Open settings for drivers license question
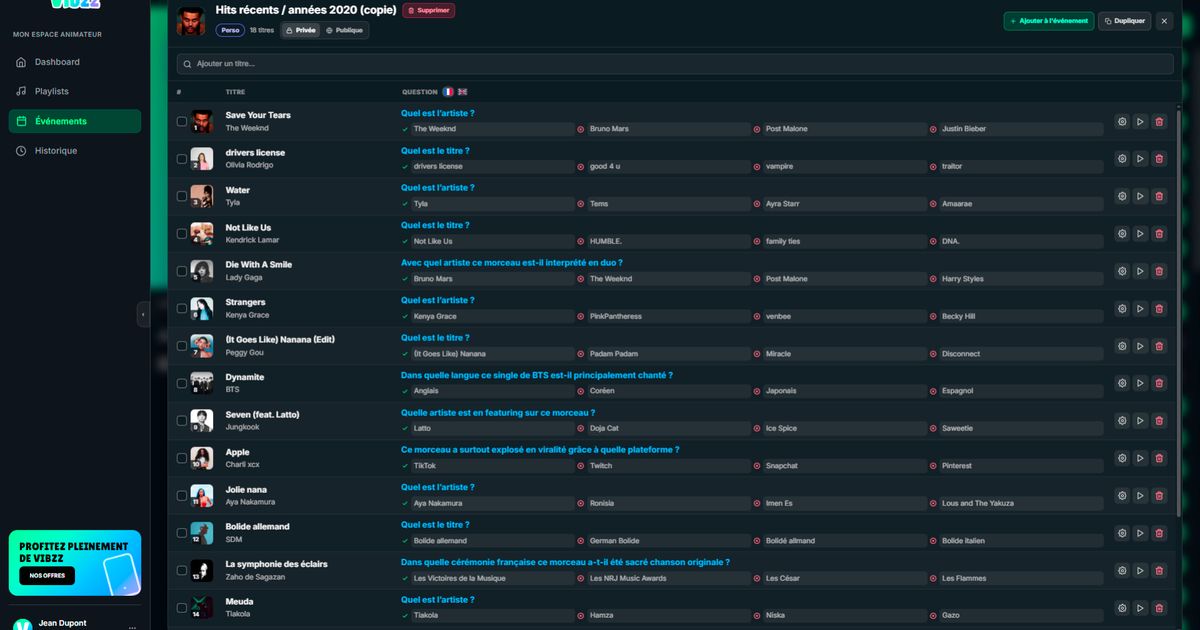 point(1122,159)
